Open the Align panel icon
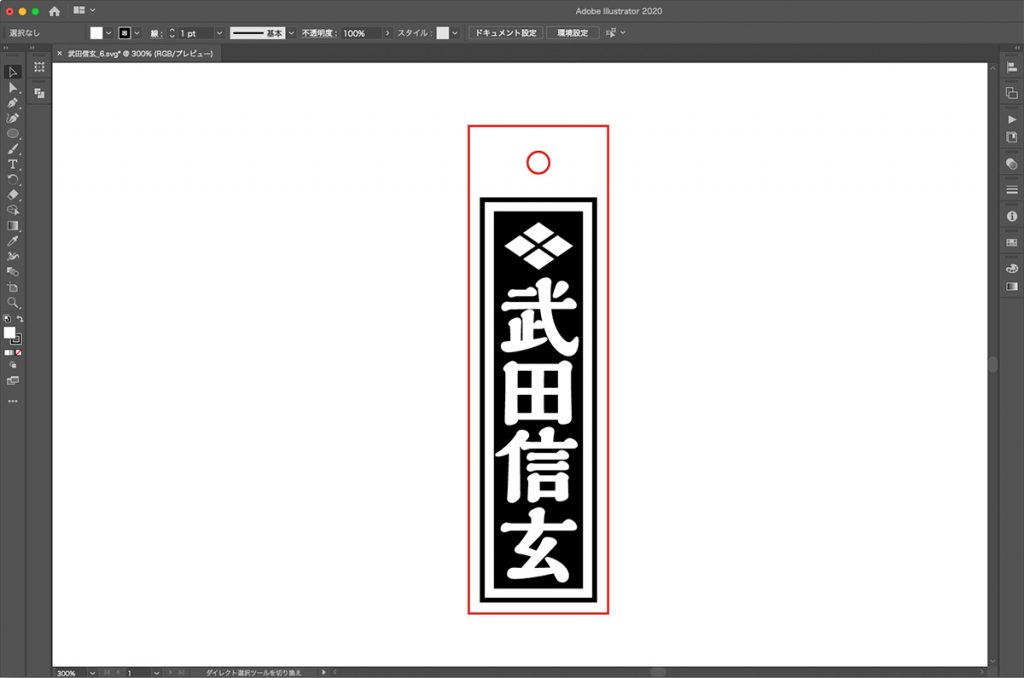Screen dimensions: 1024x678 (x=1012, y=67)
